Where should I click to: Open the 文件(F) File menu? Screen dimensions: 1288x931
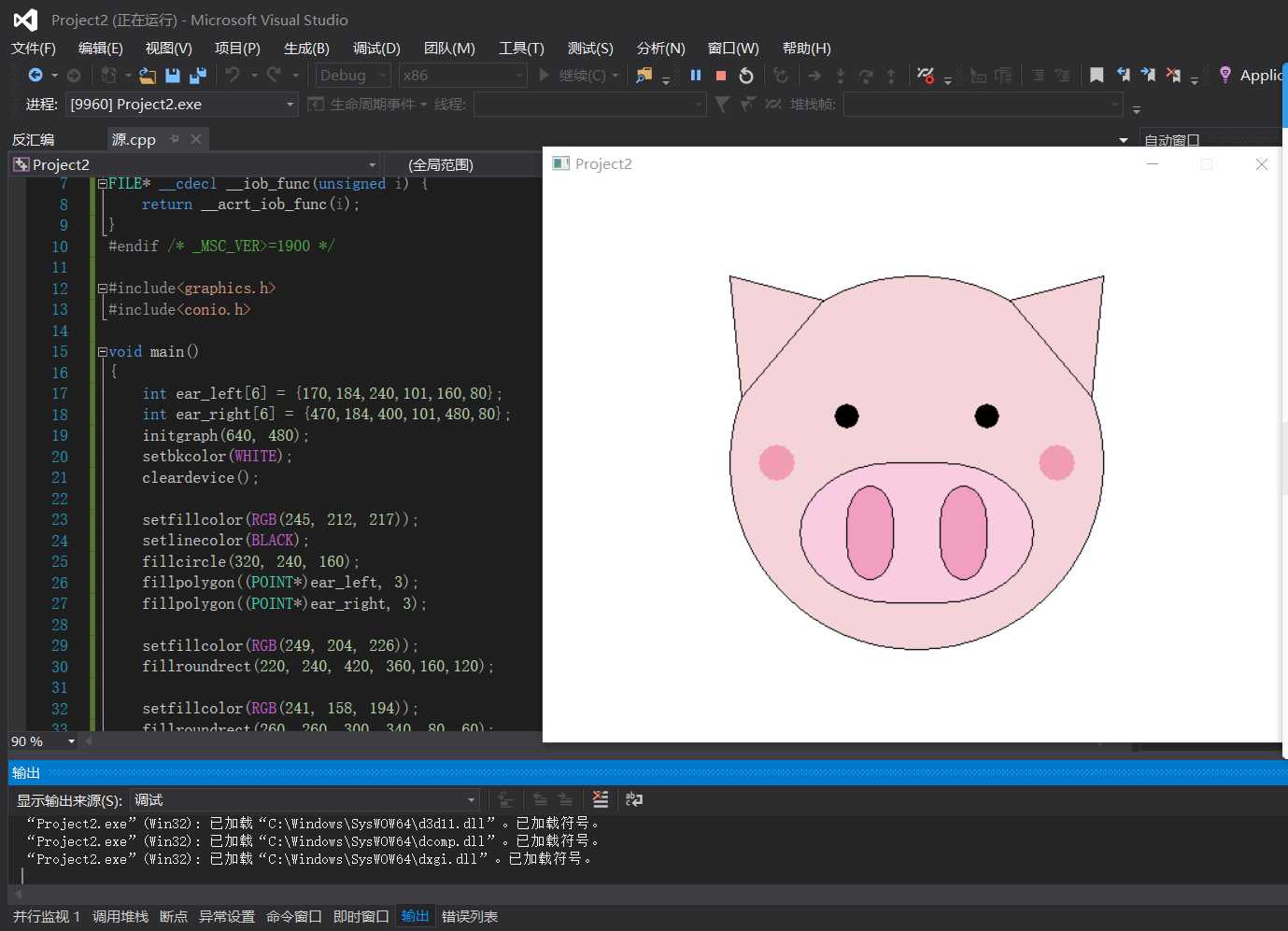[x=34, y=49]
